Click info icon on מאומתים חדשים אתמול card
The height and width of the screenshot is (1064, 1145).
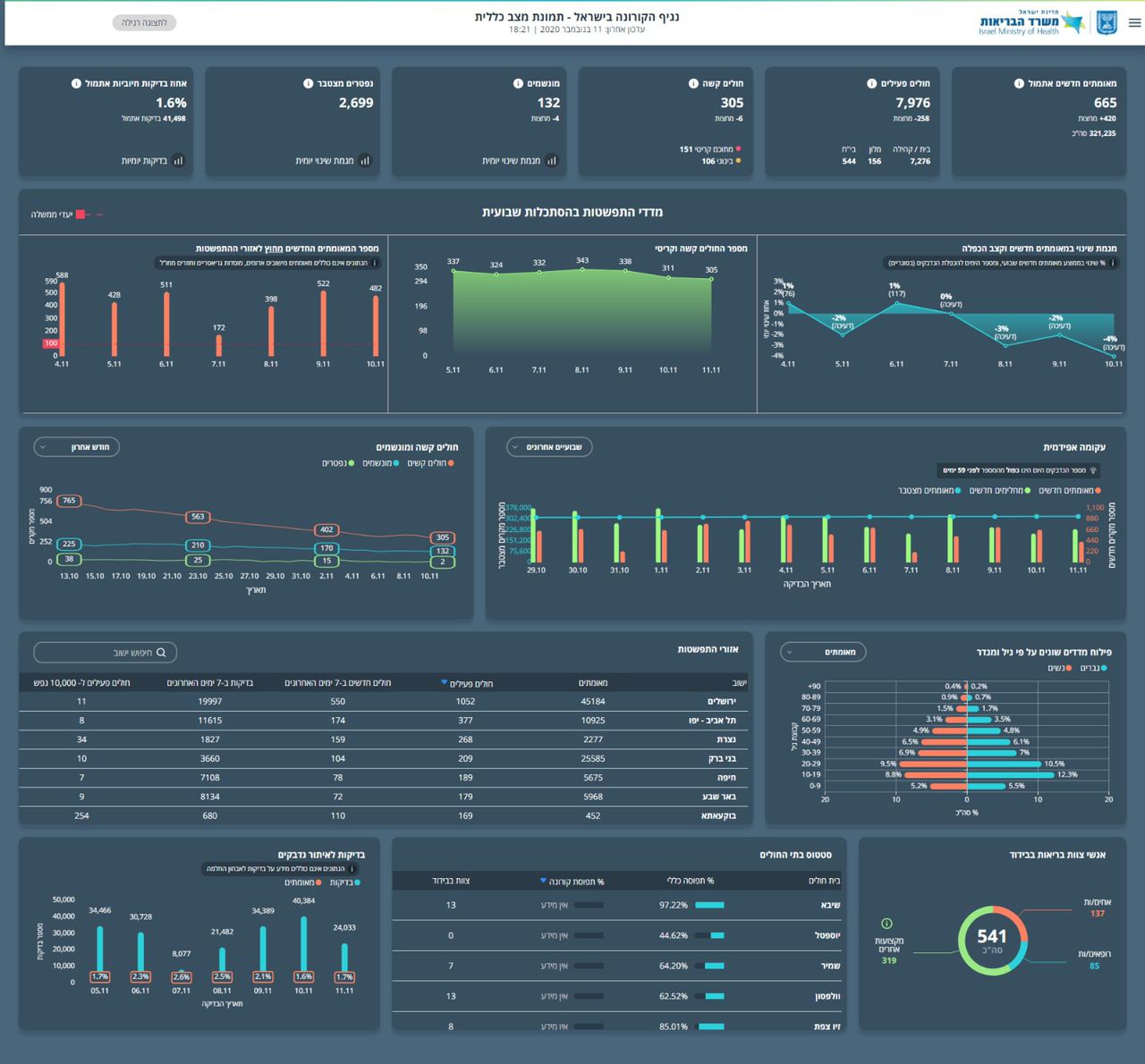click(1019, 84)
